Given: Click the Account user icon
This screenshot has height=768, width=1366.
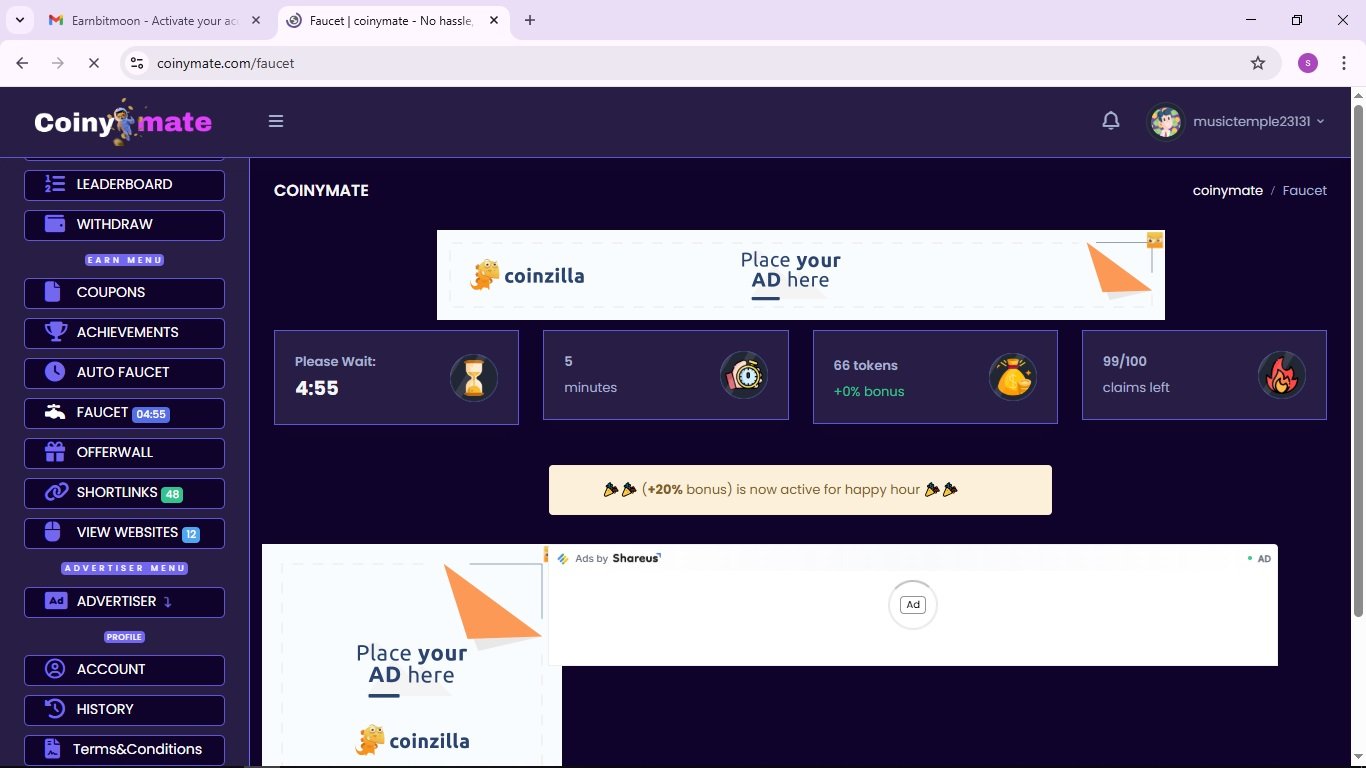Looking at the screenshot, I should pos(56,669).
